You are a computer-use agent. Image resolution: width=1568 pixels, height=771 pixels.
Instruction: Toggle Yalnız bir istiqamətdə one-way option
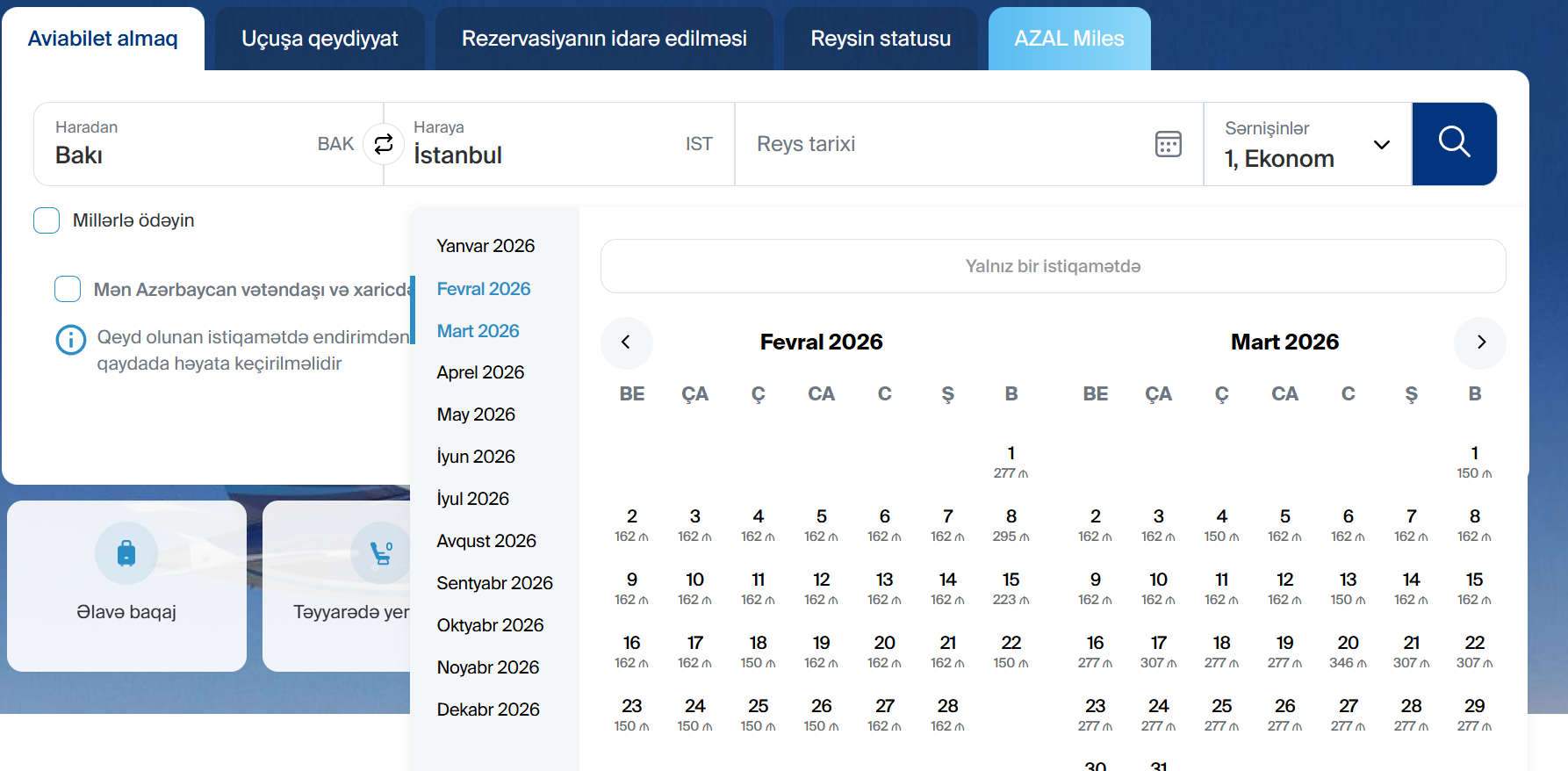tap(1053, 266)
